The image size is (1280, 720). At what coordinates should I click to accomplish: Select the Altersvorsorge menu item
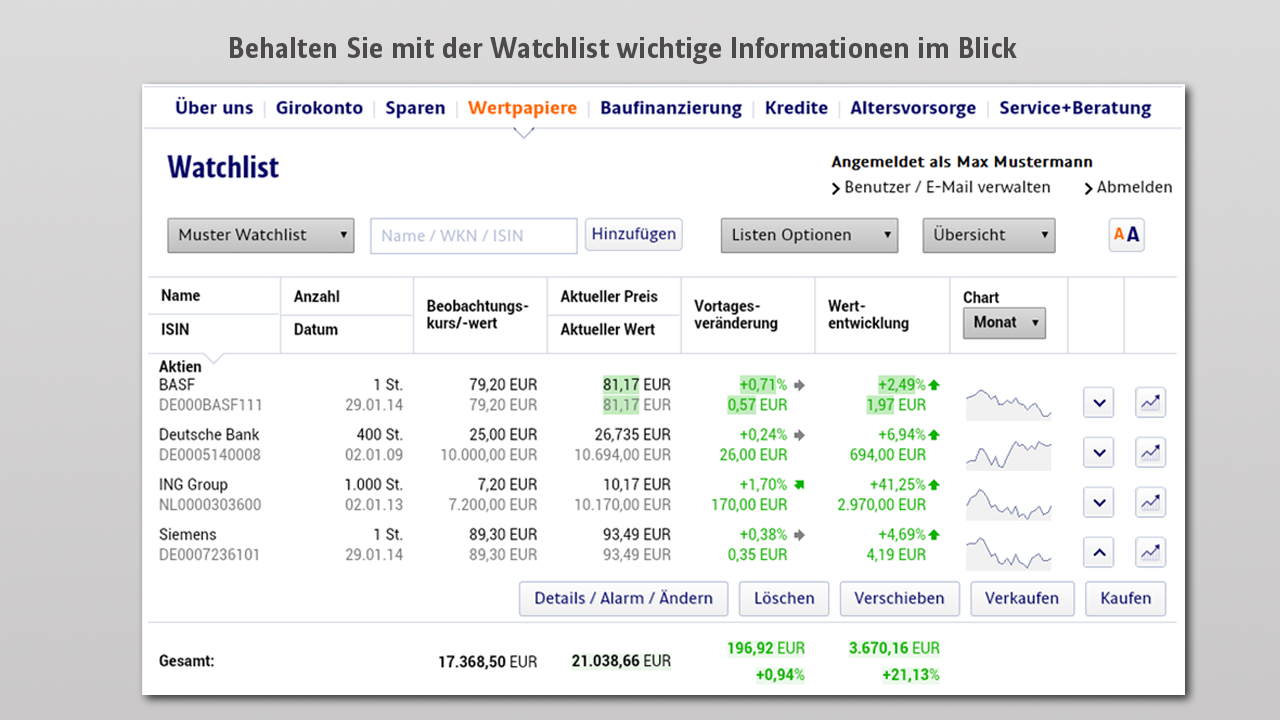[913, 108]
